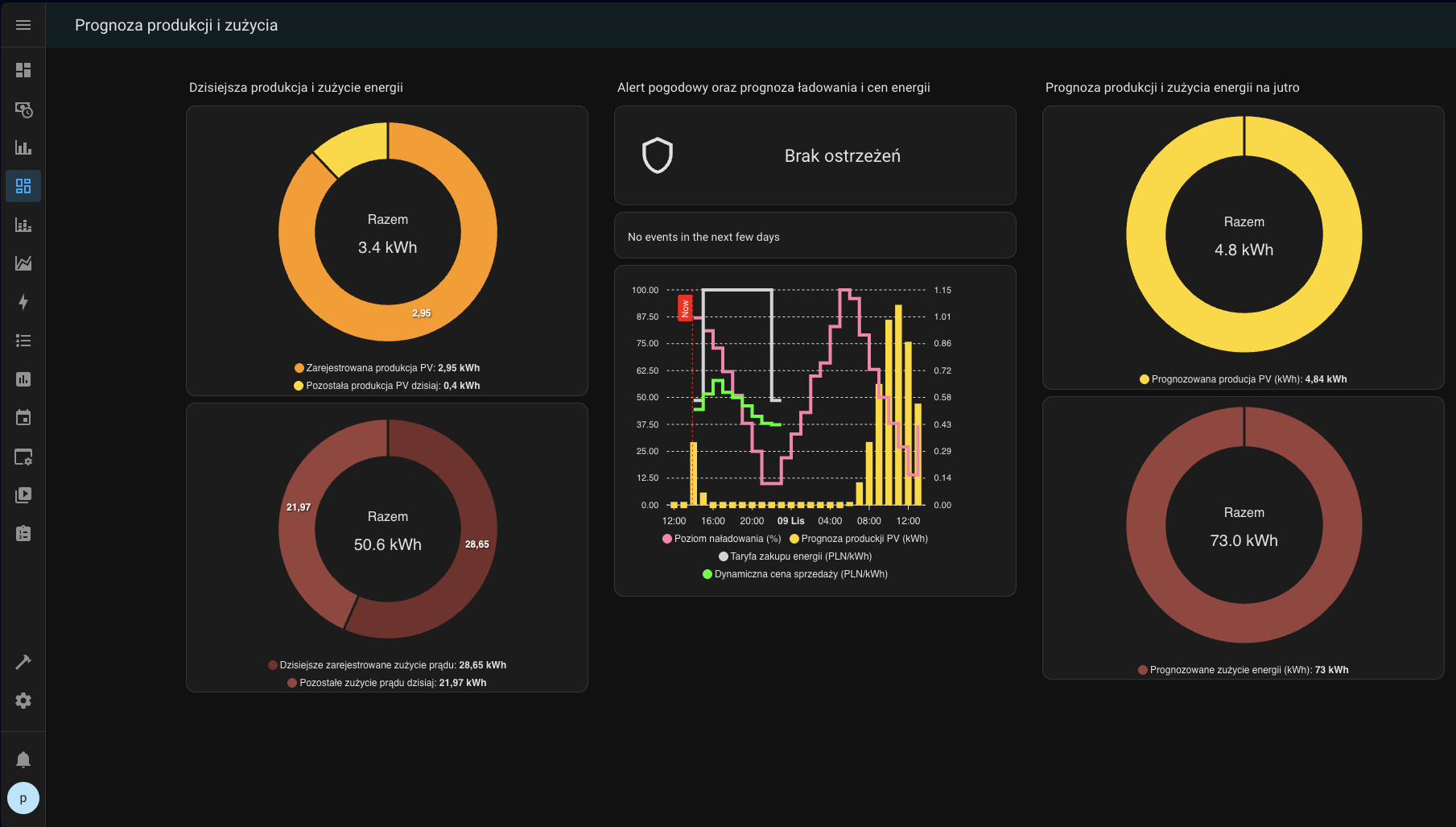Click the user profile avatar 'p'

pos(23,798)
